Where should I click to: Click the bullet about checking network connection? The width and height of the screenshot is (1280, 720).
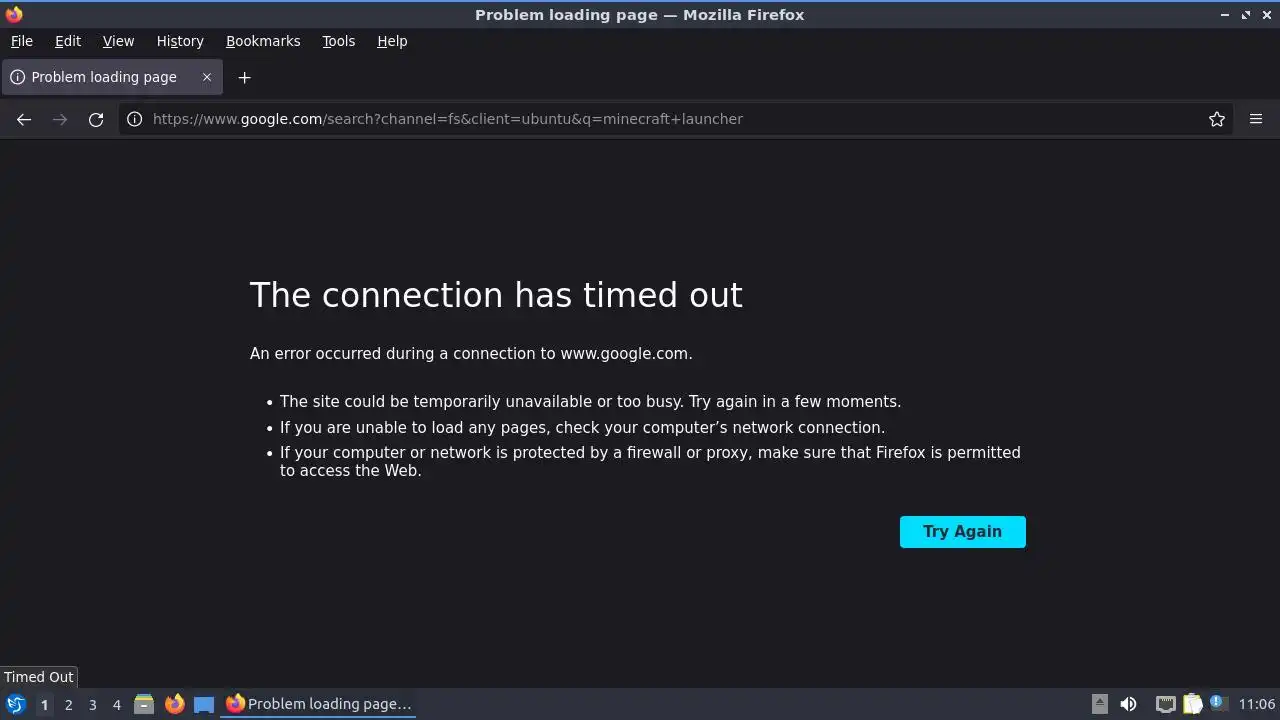pyautogui.click(x=582, y=427)
